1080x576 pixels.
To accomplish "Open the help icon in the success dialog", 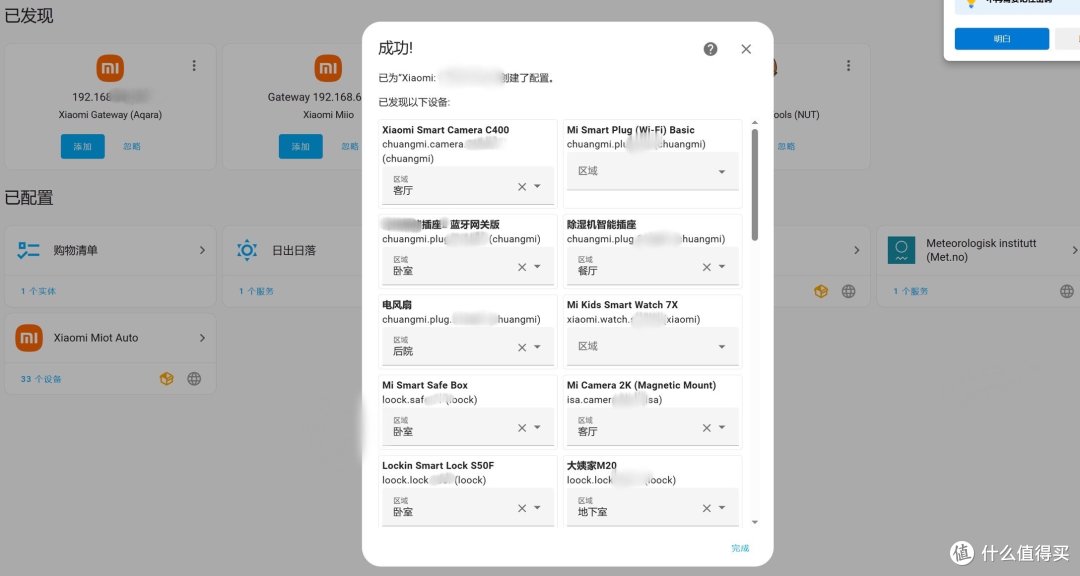I will pos(710,49).
